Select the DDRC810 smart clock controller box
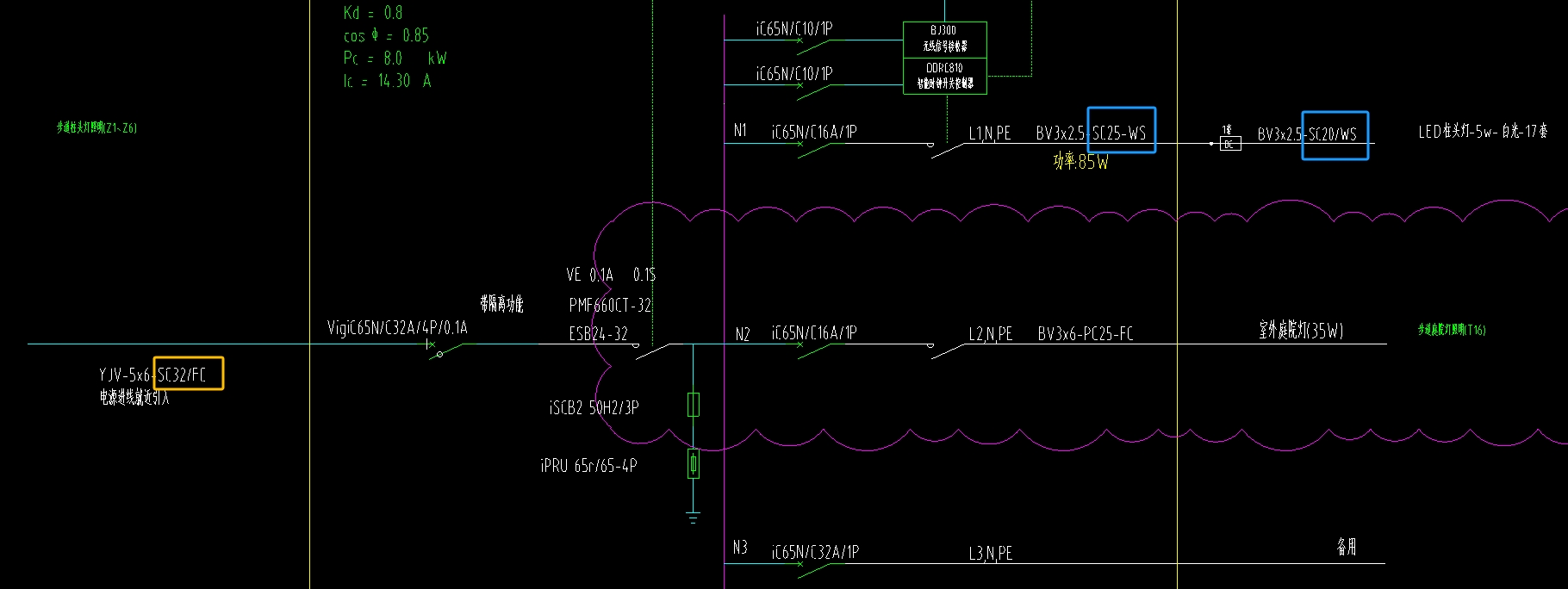 tap(945, 77)
